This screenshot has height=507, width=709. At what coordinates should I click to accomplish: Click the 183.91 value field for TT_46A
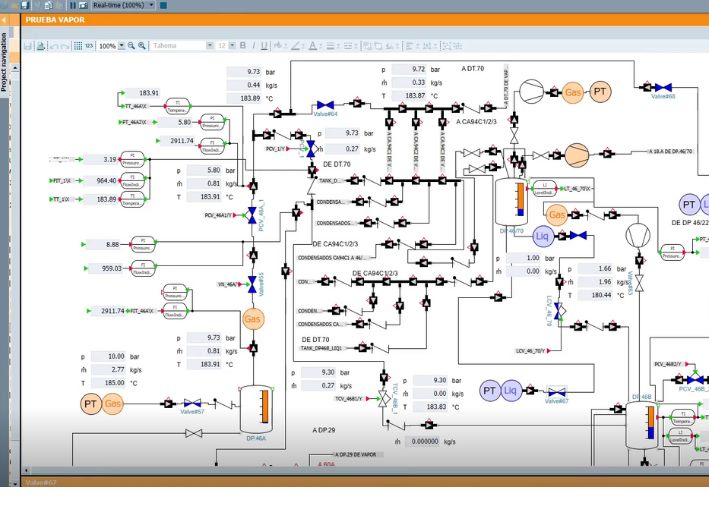coord(143,93)
